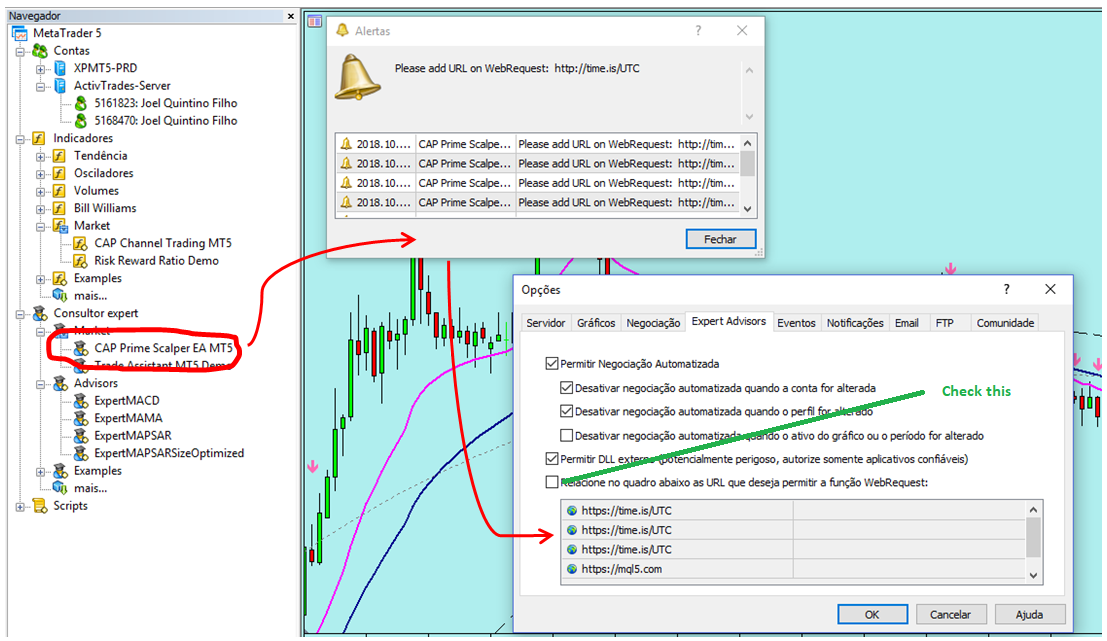Click the XPMT5-PRD server icon

[61, 68]
